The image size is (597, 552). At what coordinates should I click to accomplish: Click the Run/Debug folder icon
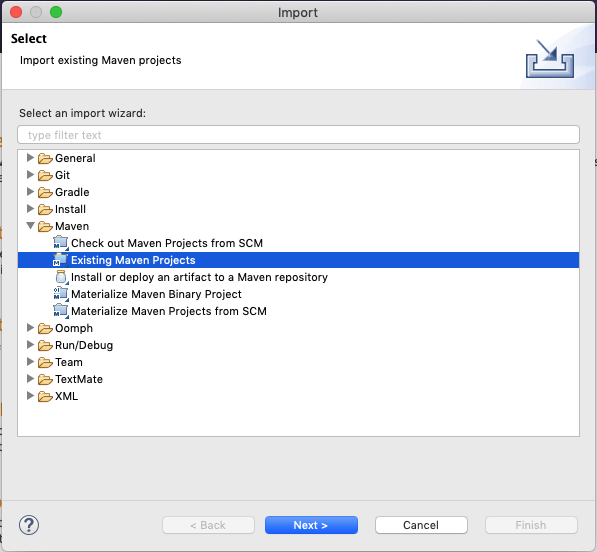pyautogui.click(x=45, y=345)
